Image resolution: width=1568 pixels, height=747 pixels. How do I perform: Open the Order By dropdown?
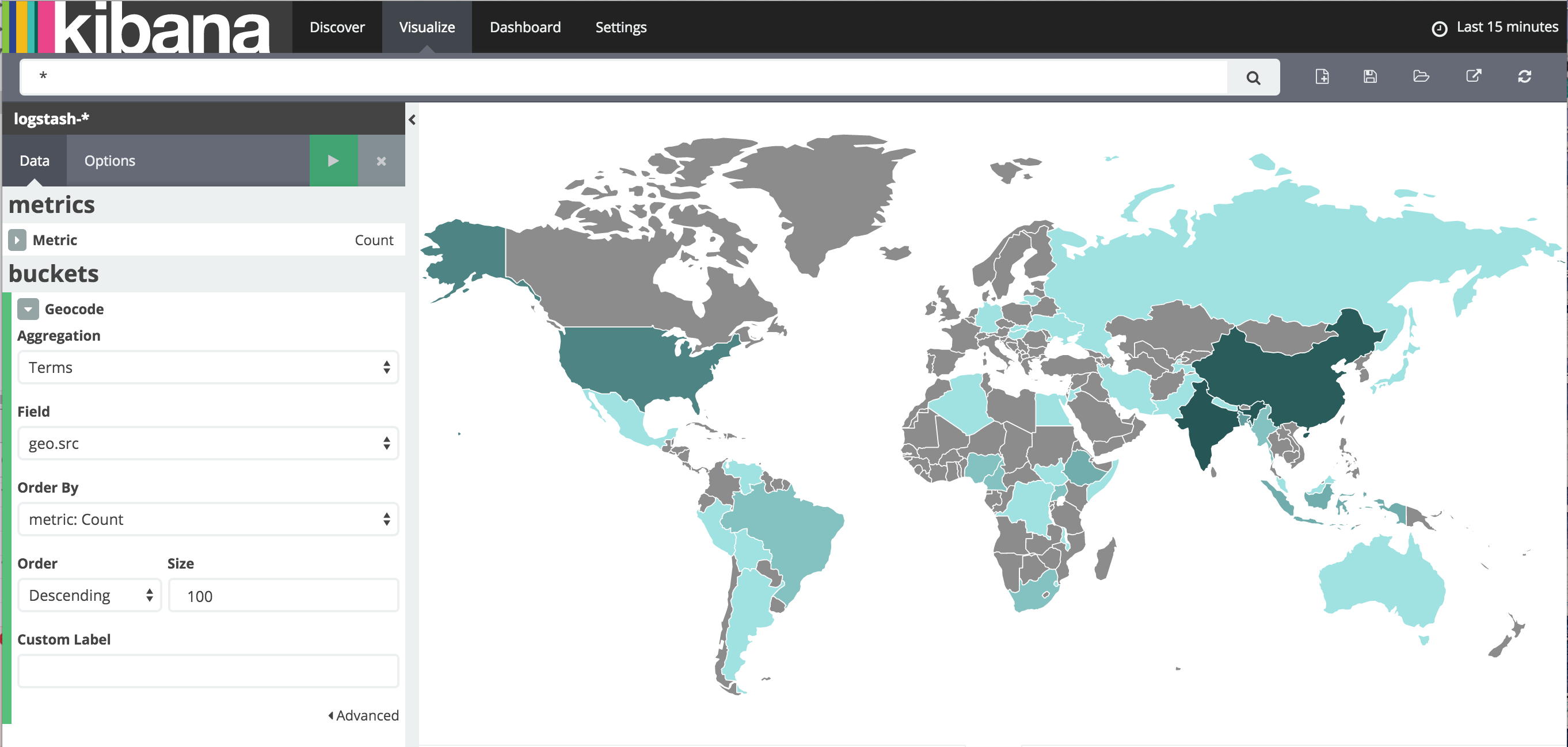click(x=208, y=519)
